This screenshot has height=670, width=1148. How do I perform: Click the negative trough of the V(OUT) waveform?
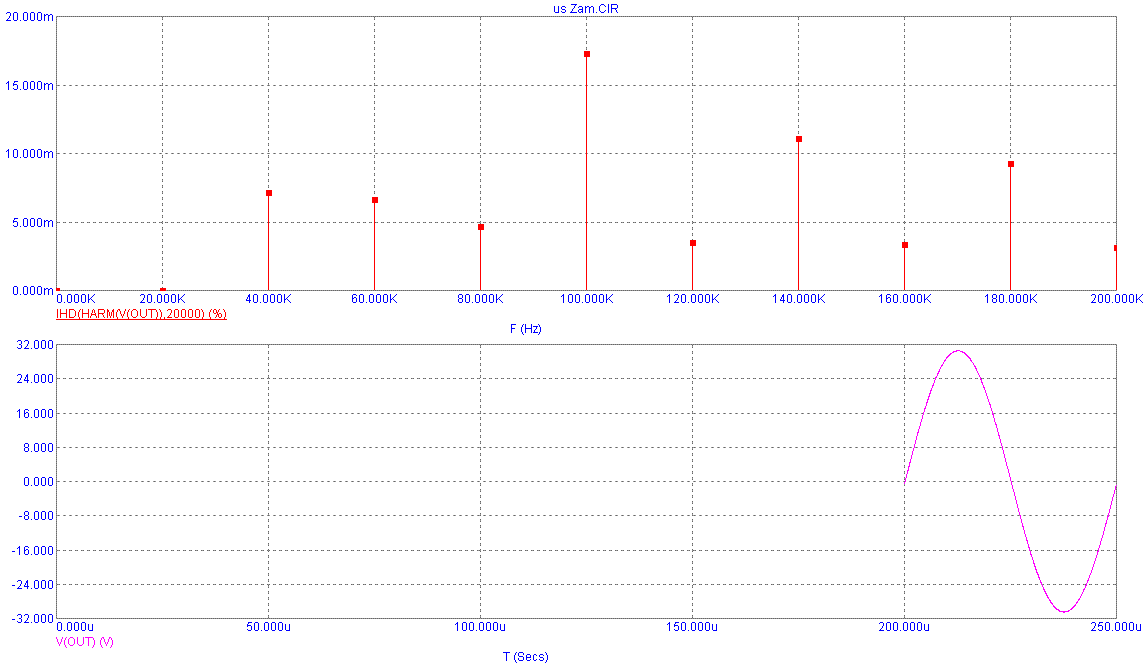tap(1064, 611)
